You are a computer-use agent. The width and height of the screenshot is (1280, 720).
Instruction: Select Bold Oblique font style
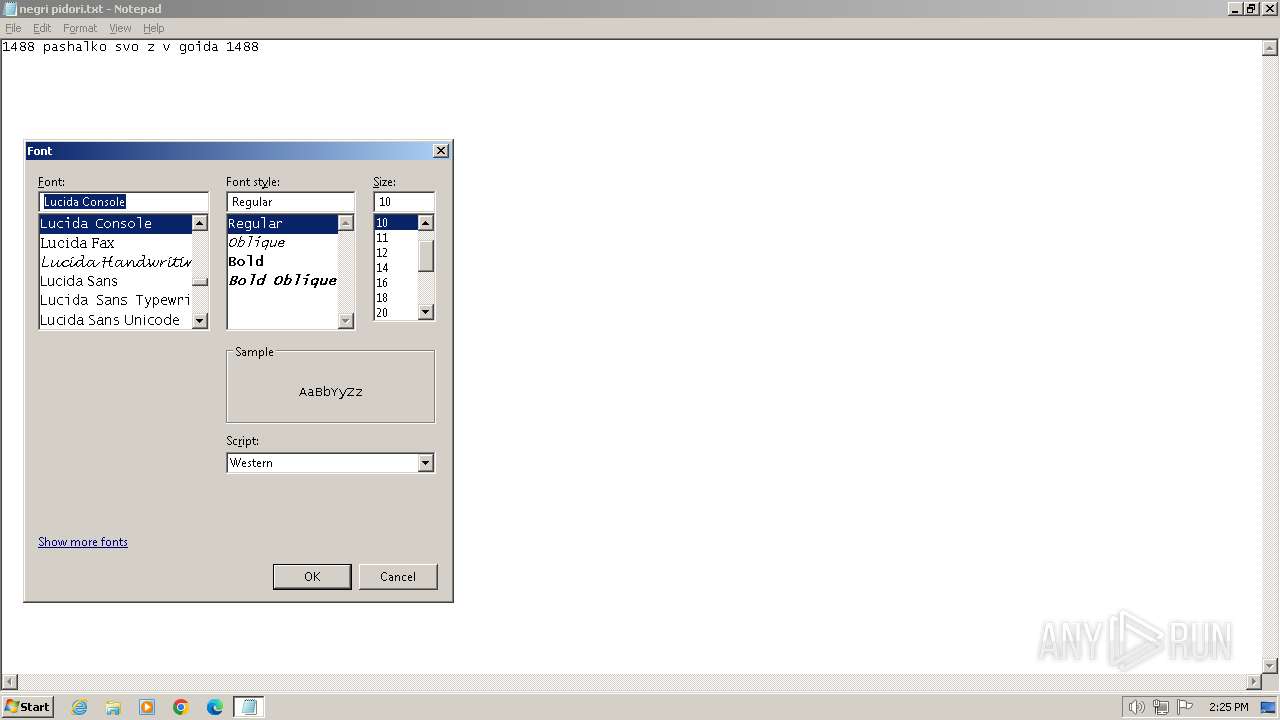pos(282,280)
